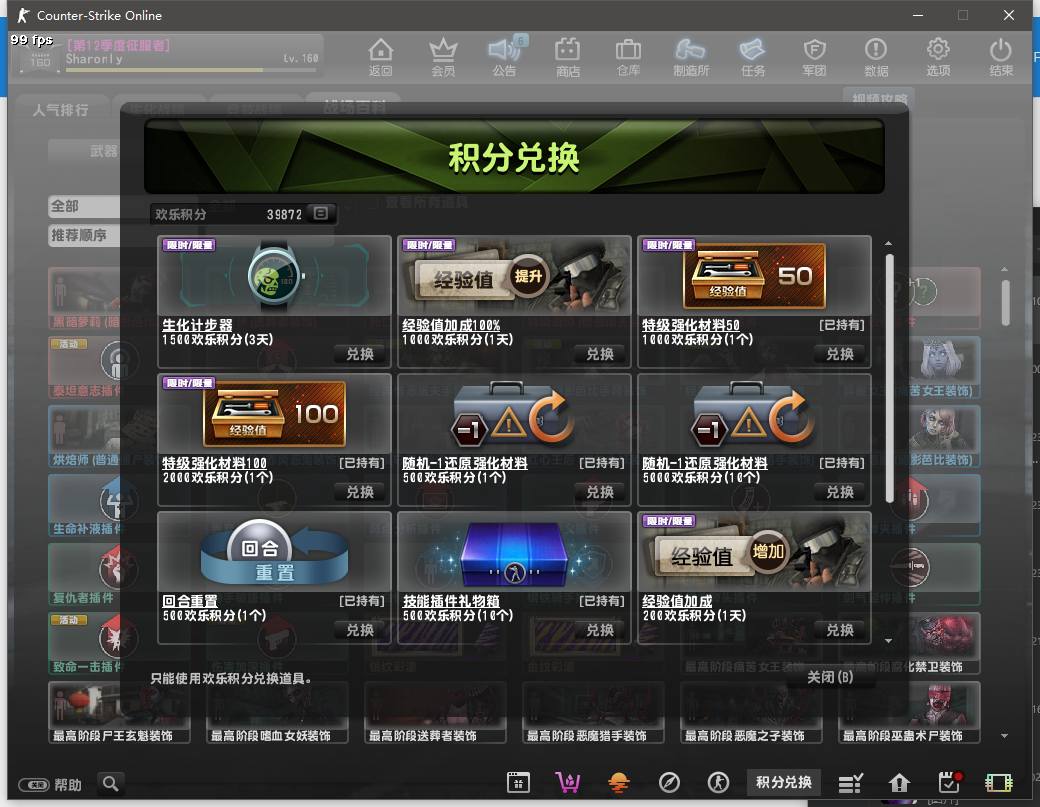Click the pink shopping cart icon

click(x=568, y=782)
